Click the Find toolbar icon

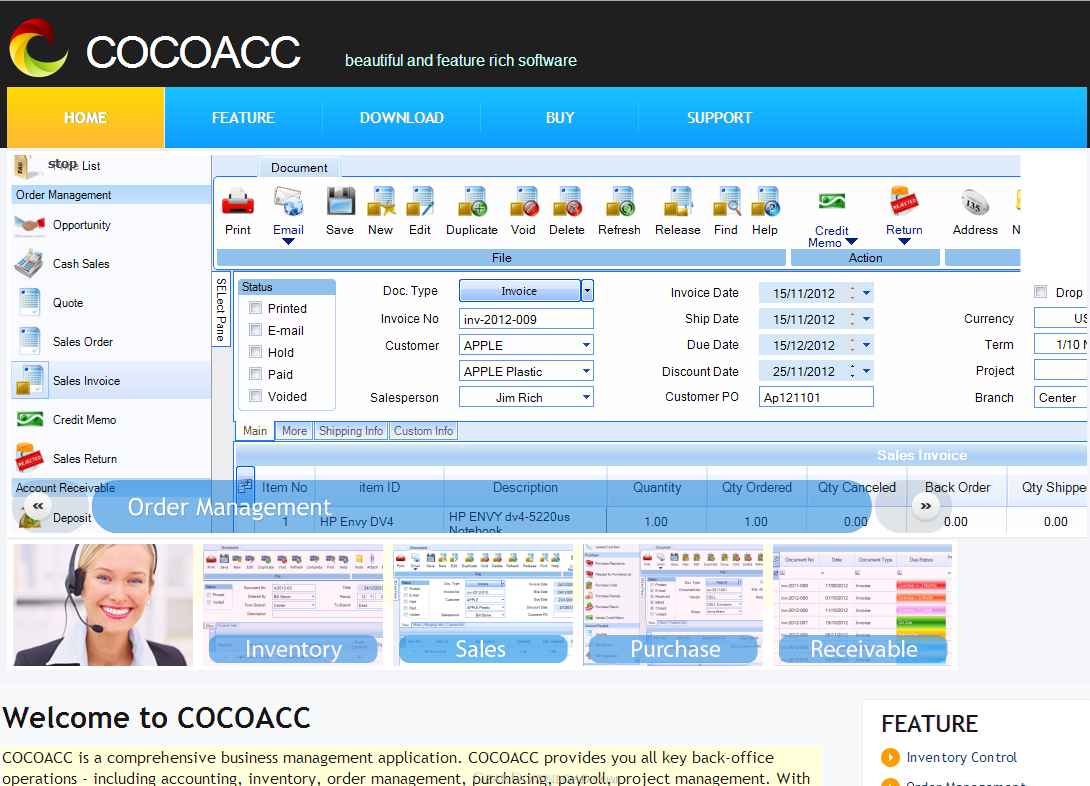726,202
